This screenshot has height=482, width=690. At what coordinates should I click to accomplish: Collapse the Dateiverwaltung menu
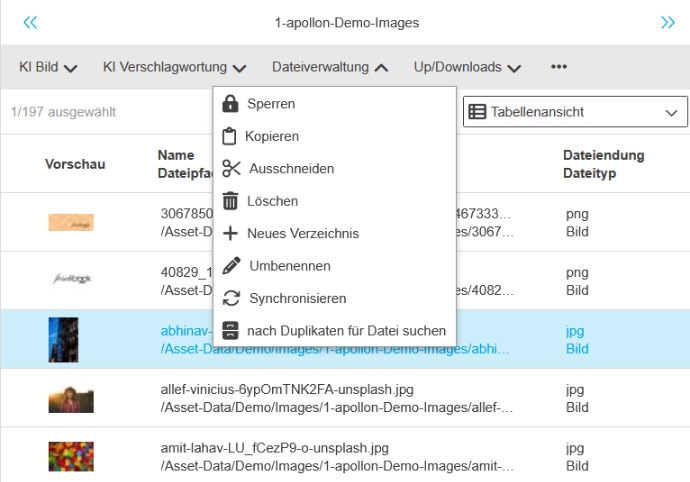coord(330,67)
